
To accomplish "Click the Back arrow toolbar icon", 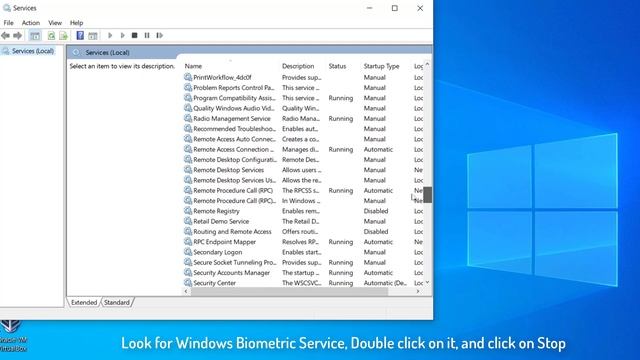I will [x=5, y=36].
